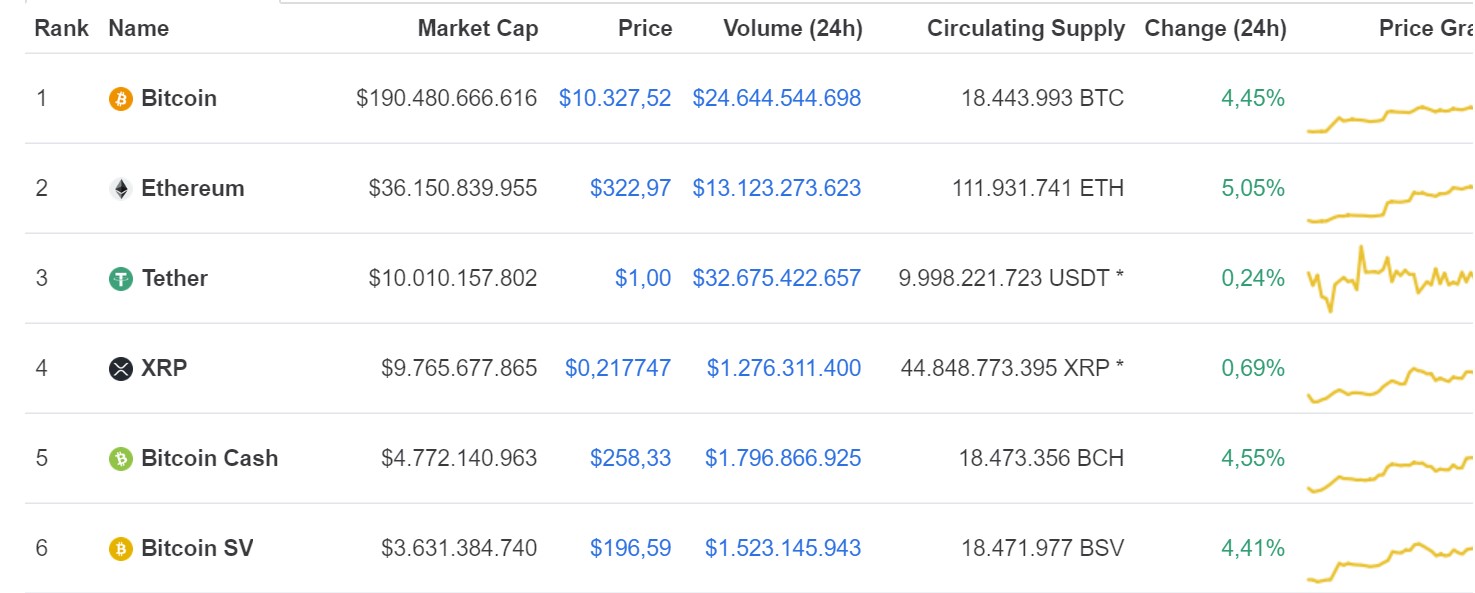Click Bitcoin SV volume $1.523.145.943 link
Viewport: 1475px width, 593px height.
(x=783, y=548)
